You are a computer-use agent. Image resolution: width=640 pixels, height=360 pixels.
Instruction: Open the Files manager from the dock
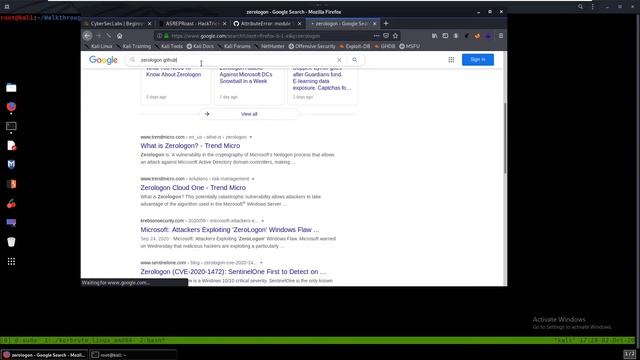click(11, 88)
